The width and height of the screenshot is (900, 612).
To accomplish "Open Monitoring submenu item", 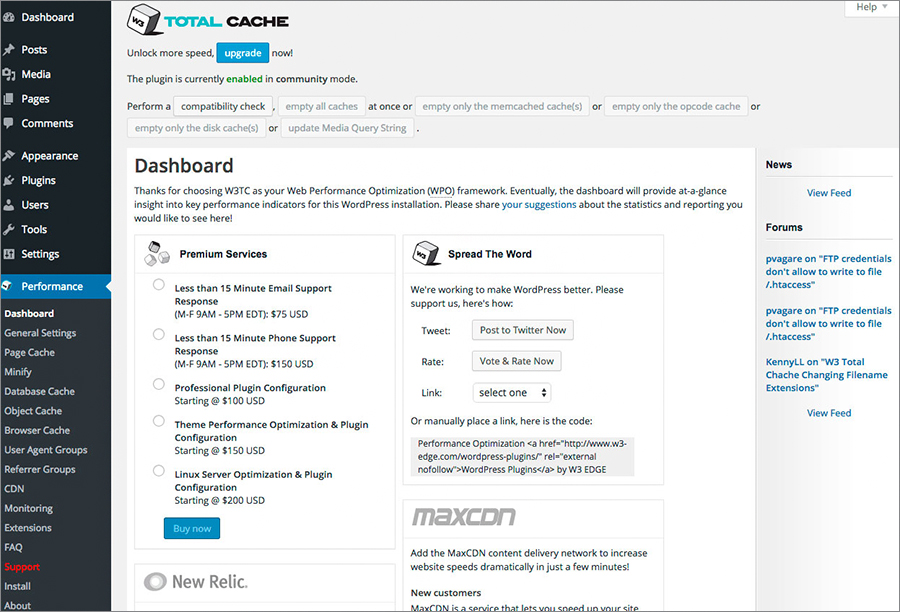I will click(29, 509).
